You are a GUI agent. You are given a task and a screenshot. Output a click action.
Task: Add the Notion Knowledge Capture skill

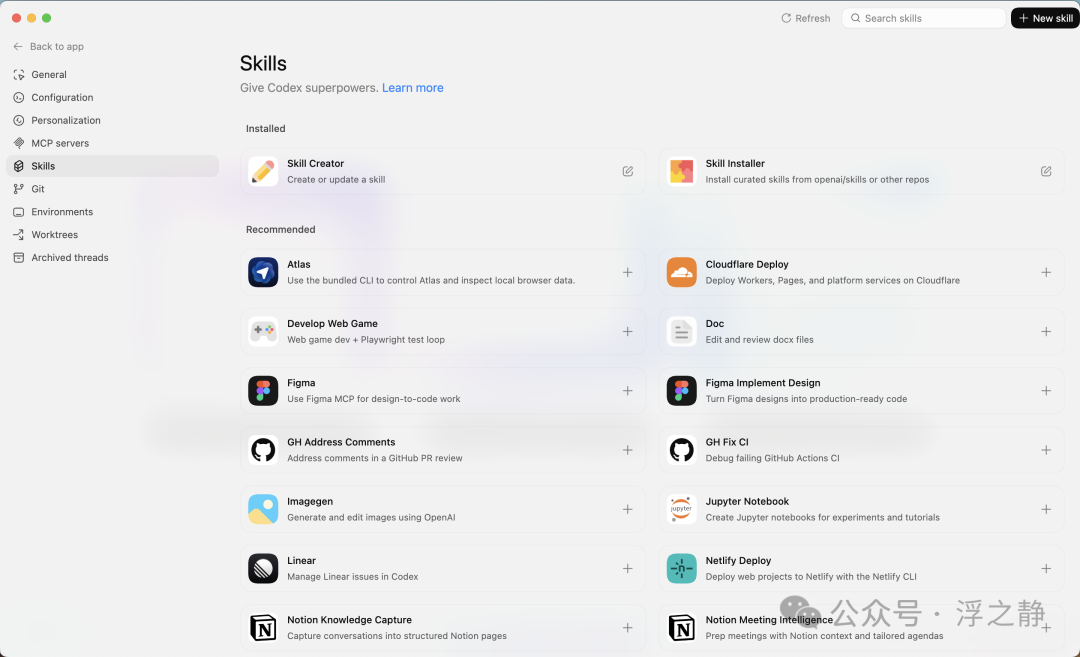click(x=627, y=628)
